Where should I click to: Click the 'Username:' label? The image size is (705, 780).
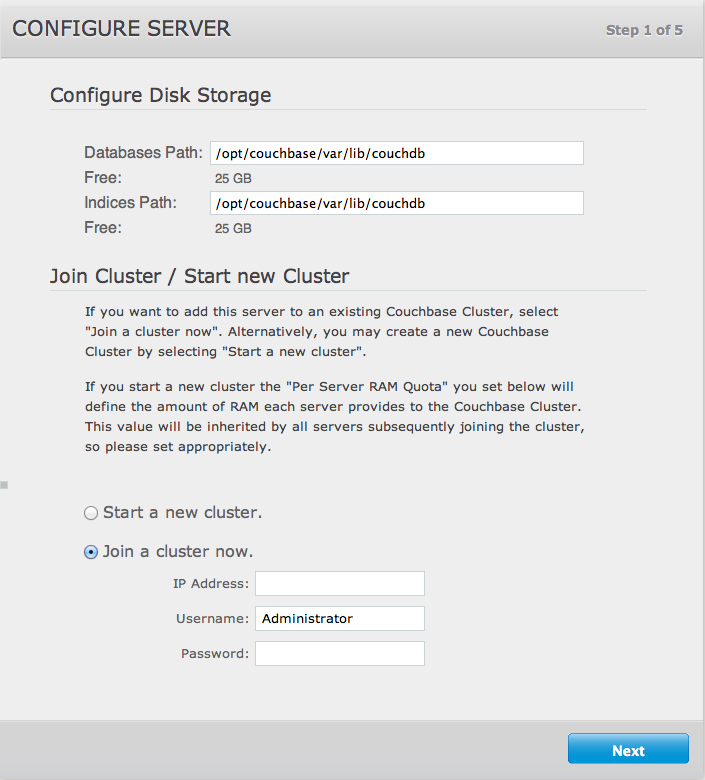pyautogui.click(x=212, y=618)
